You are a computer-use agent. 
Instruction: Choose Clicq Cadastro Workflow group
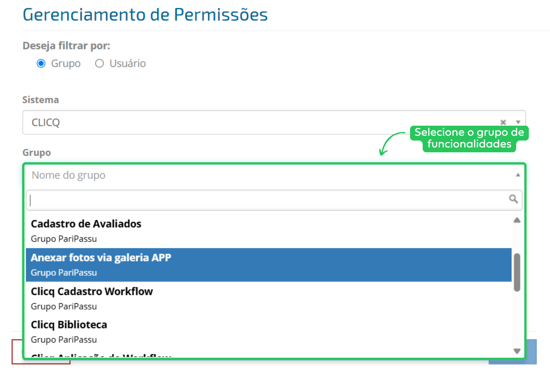pyautogui.click(x=268, y=299)
